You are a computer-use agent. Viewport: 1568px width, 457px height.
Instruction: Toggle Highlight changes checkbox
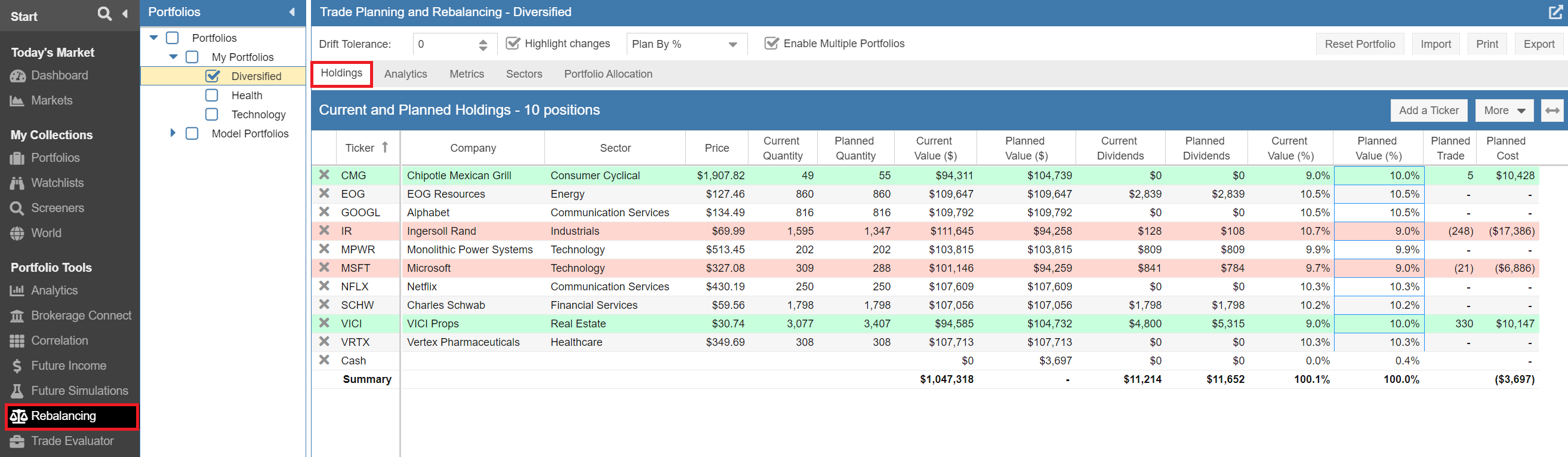click(x=513, y=43)
